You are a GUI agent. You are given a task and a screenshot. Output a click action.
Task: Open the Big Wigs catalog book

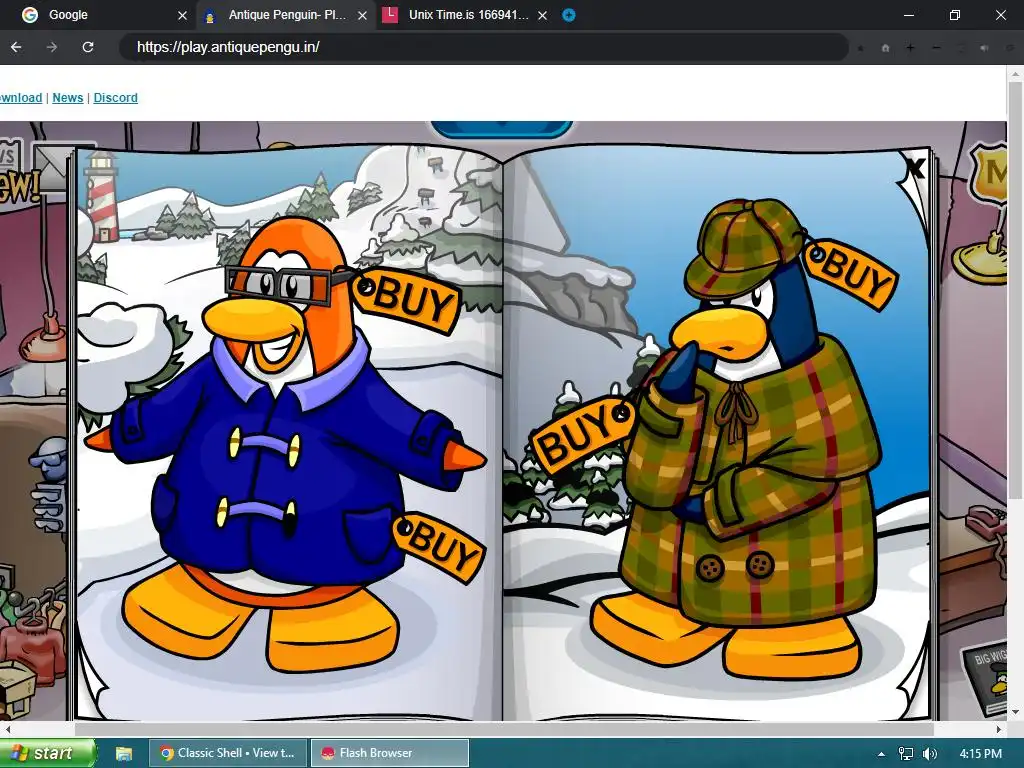pos(986,677)
